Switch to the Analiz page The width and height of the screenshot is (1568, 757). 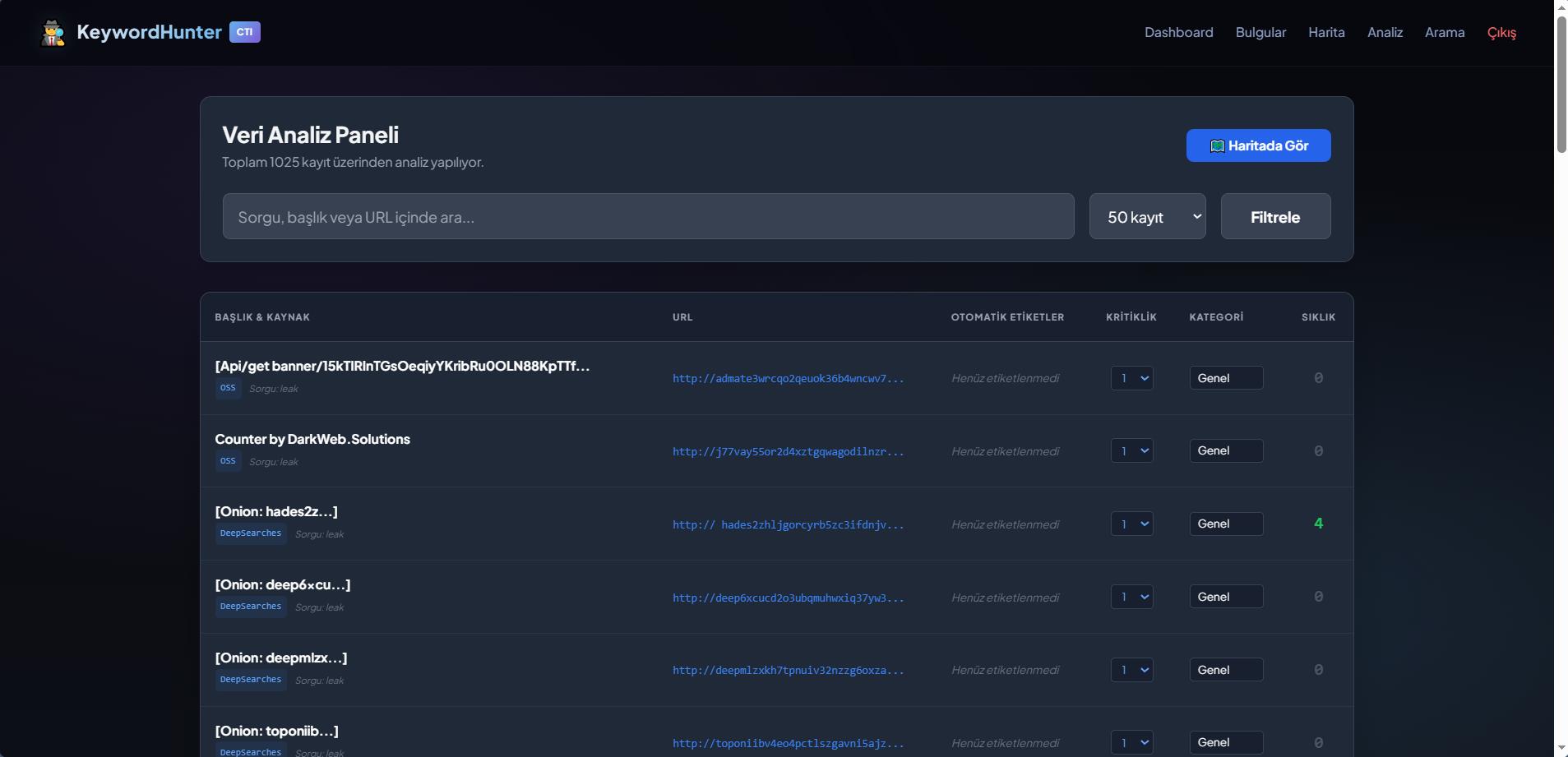1385,32
